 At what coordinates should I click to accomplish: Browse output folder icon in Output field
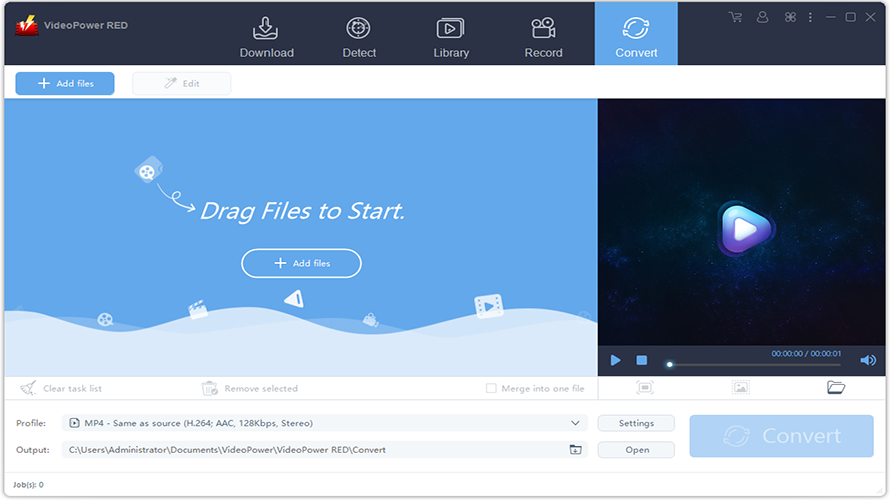point(575,450)
